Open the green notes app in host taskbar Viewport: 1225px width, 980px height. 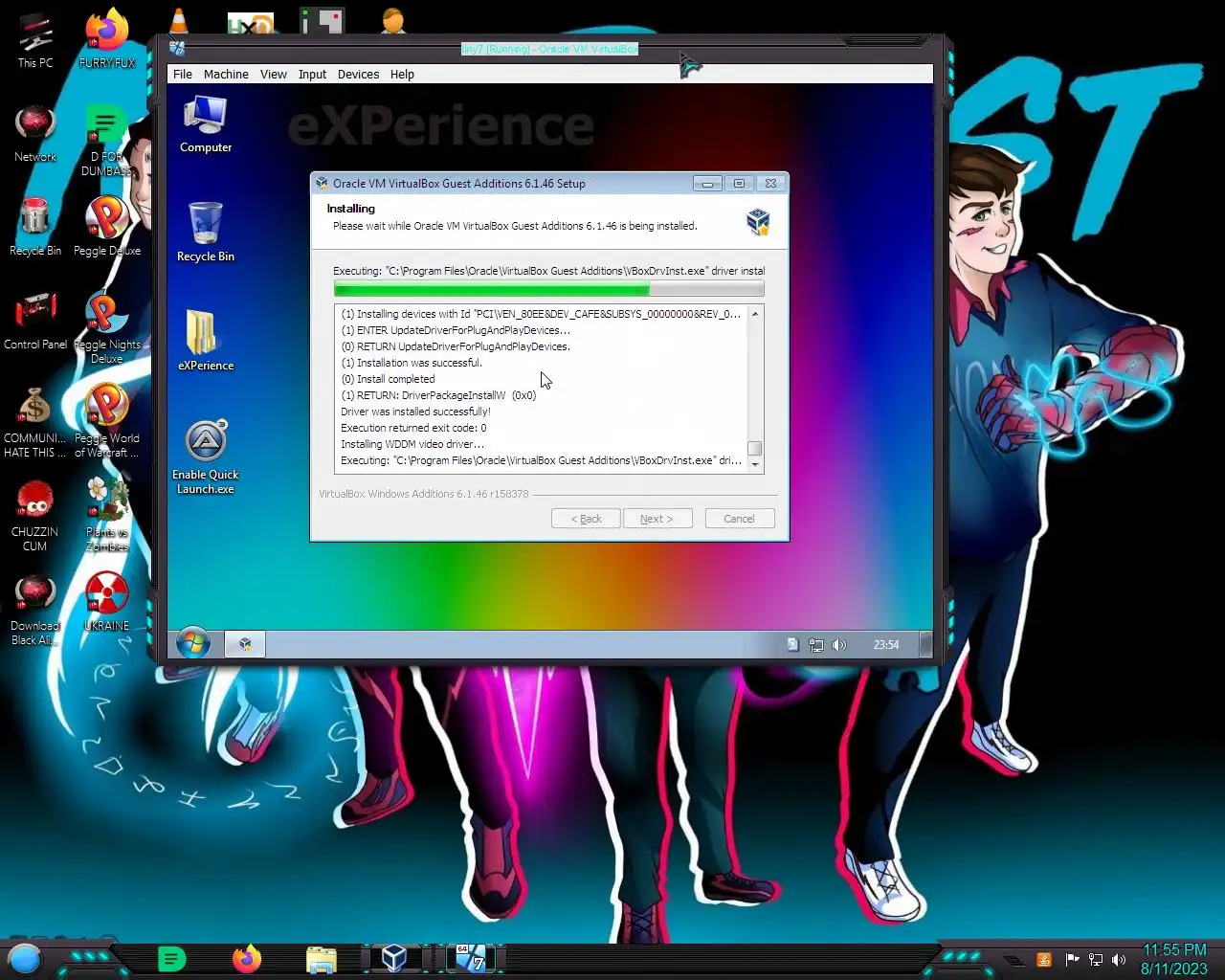[171, 958]
